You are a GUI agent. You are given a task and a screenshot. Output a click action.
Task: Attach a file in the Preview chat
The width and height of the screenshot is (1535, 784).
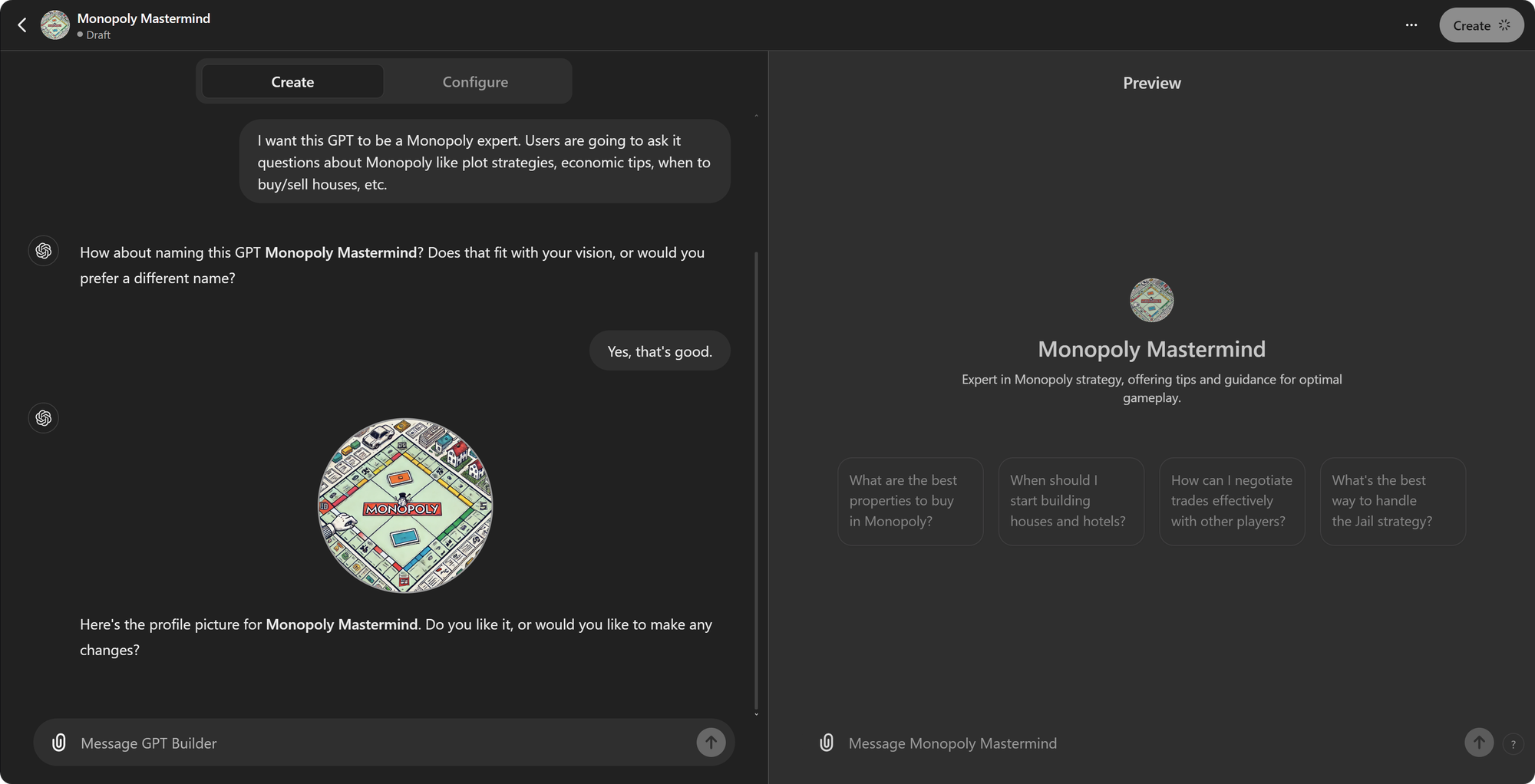coord(827,743)
